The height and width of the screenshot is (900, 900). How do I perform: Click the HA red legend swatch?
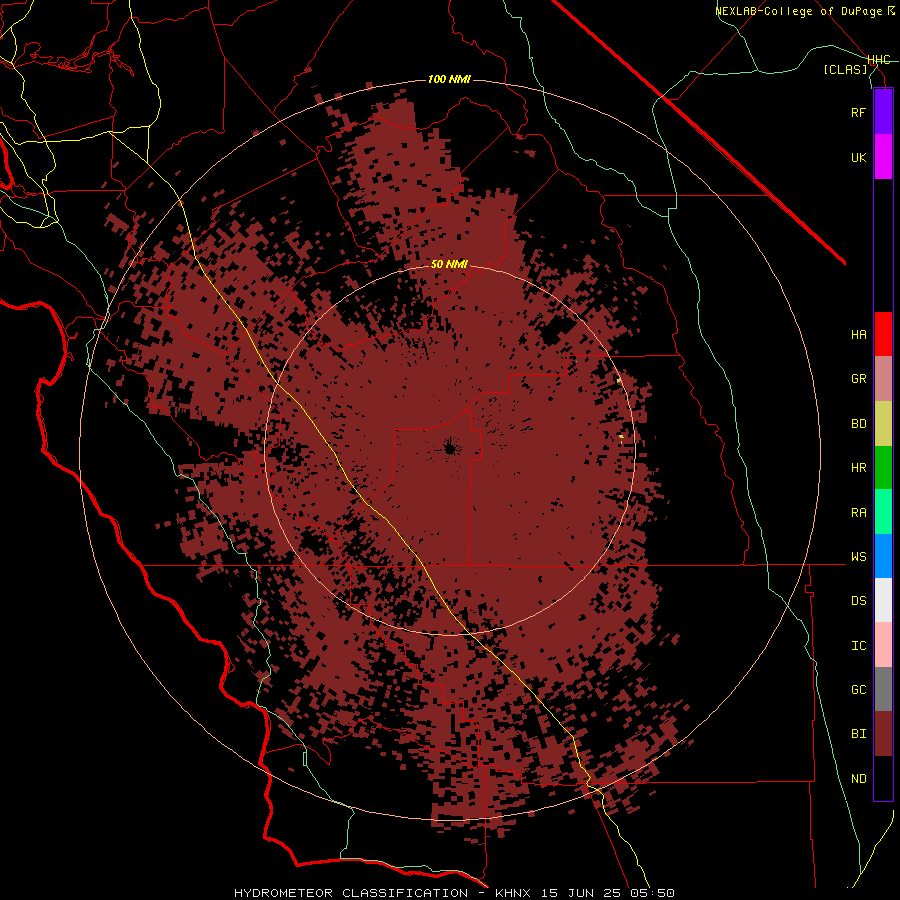click(x=883, y=334)
